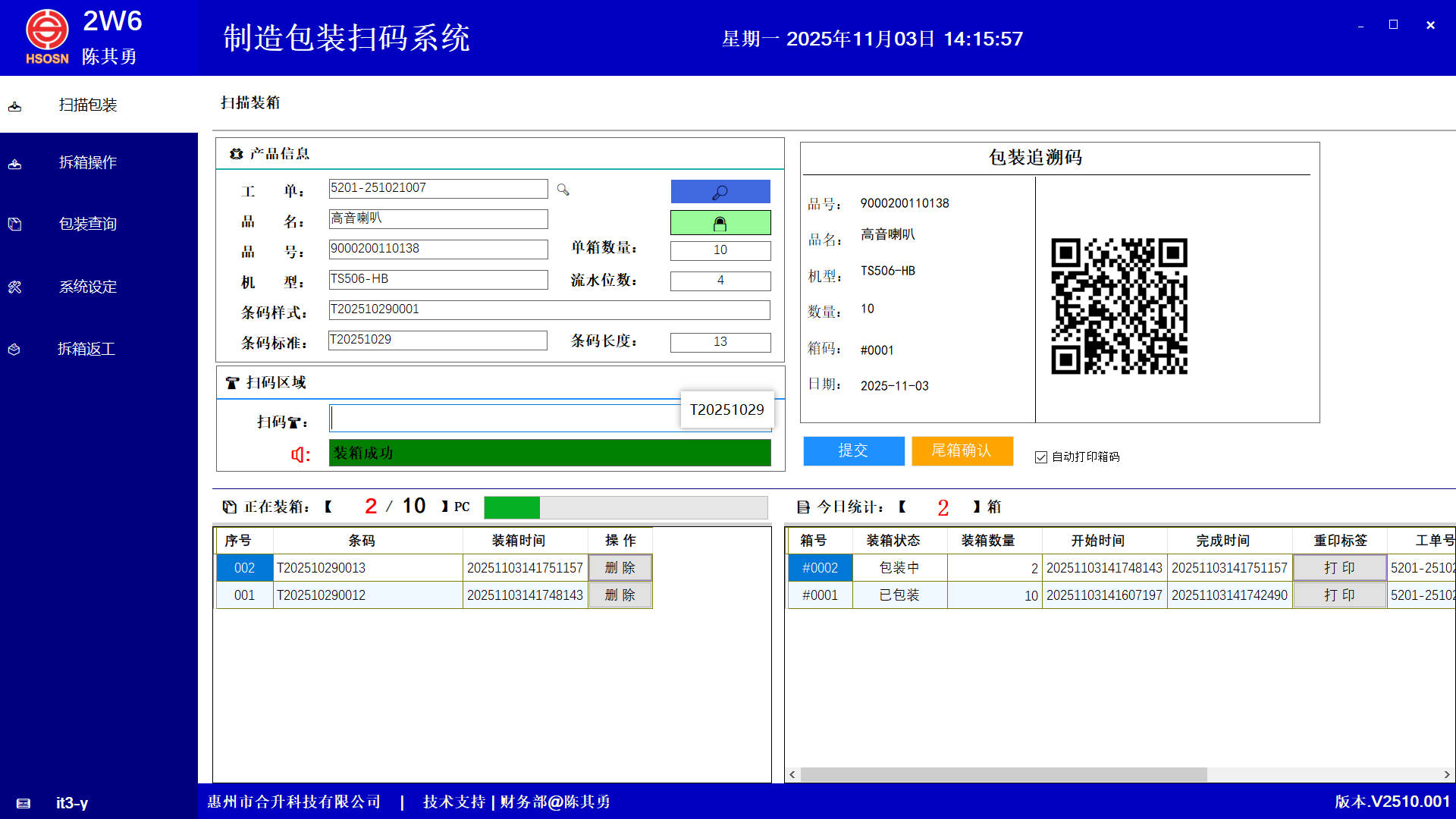Open 拆箱操作 from sidebar
Screen dimensions: 1456x819
(x=88, y=162)
